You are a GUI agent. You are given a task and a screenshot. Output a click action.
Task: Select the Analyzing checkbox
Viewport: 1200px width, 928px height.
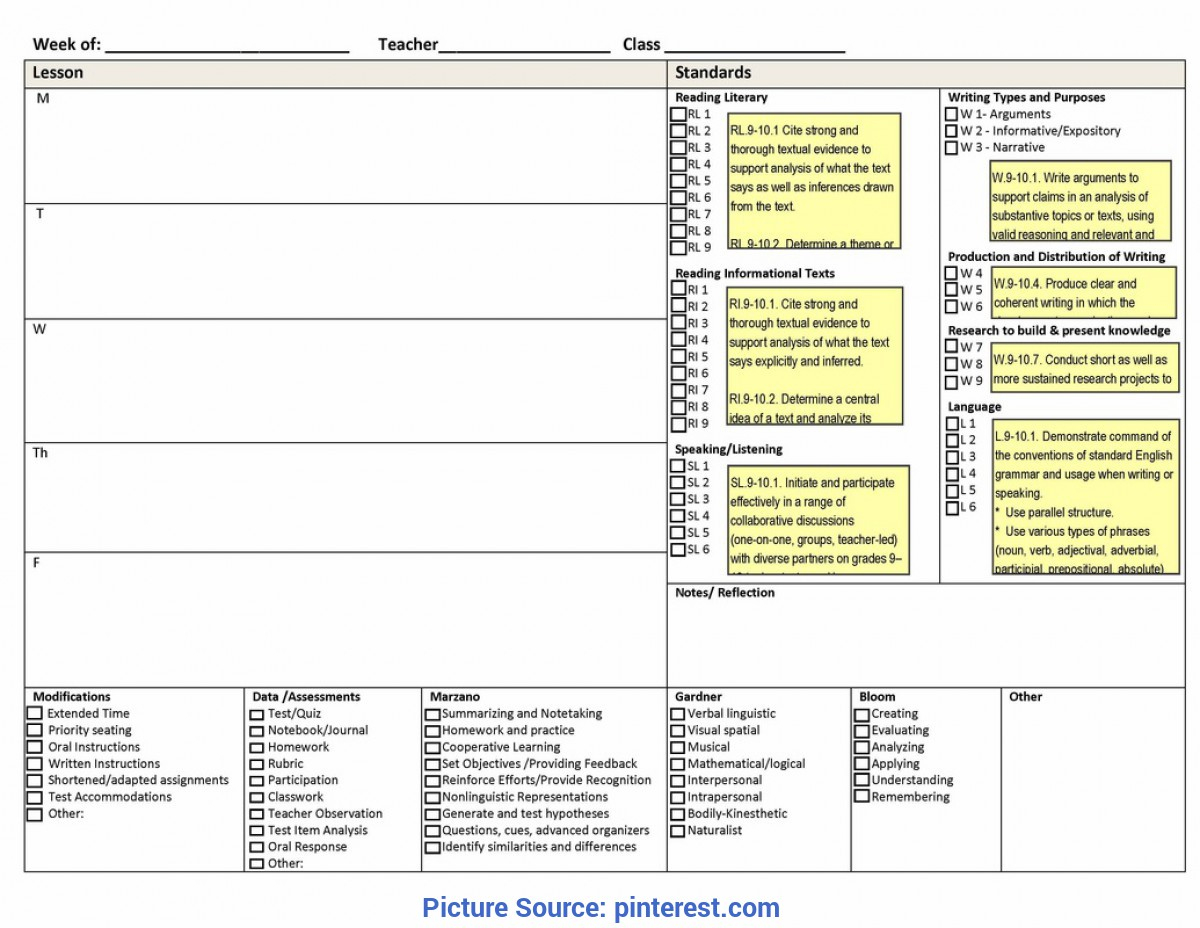click(x=862, y=748)
